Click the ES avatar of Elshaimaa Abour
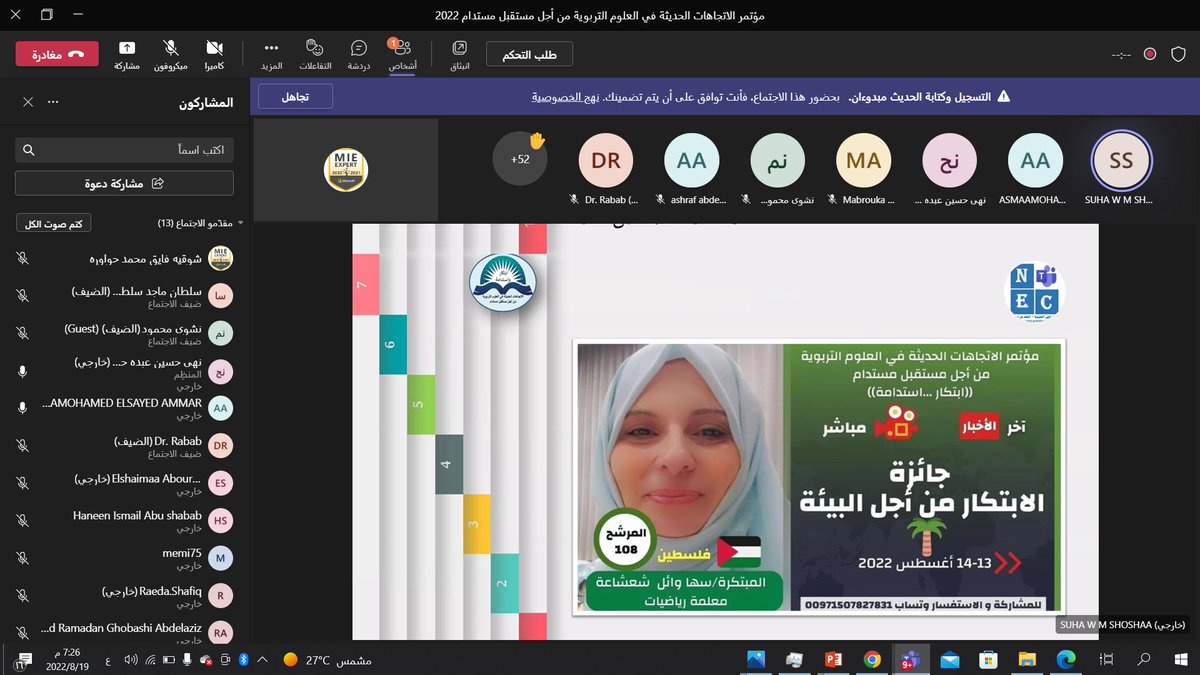The height and width of the screenshot is (675, 1200). (220, 484)
